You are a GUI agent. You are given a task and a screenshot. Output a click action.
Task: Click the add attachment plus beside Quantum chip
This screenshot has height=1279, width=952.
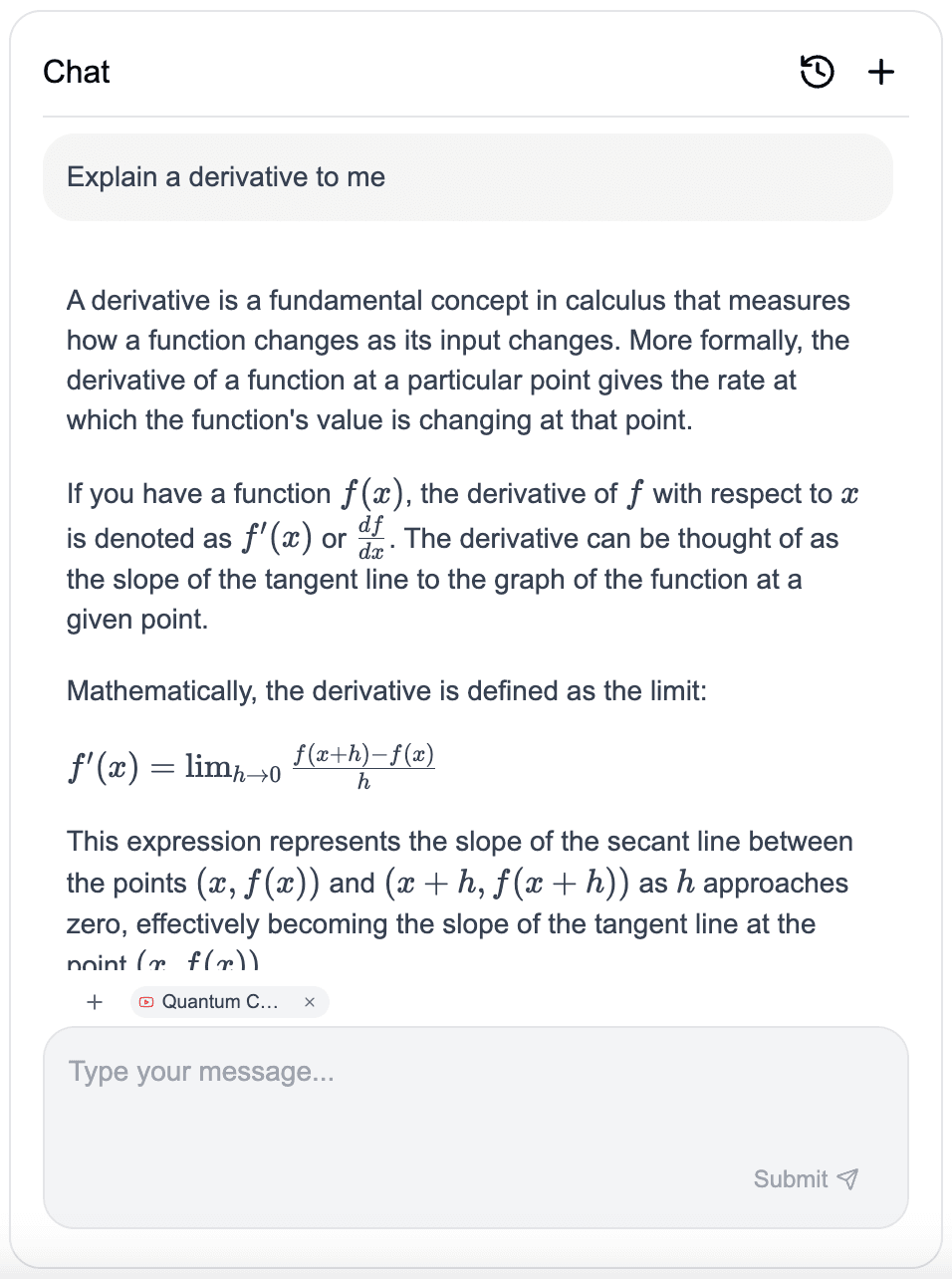point(95,1002)
